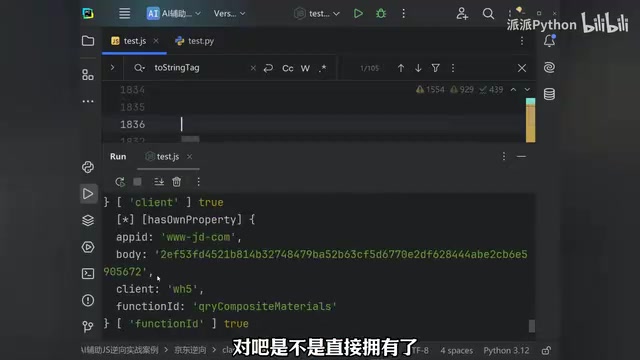Open more search options menu
Screen dimensions: 640x360
[453, 68]
